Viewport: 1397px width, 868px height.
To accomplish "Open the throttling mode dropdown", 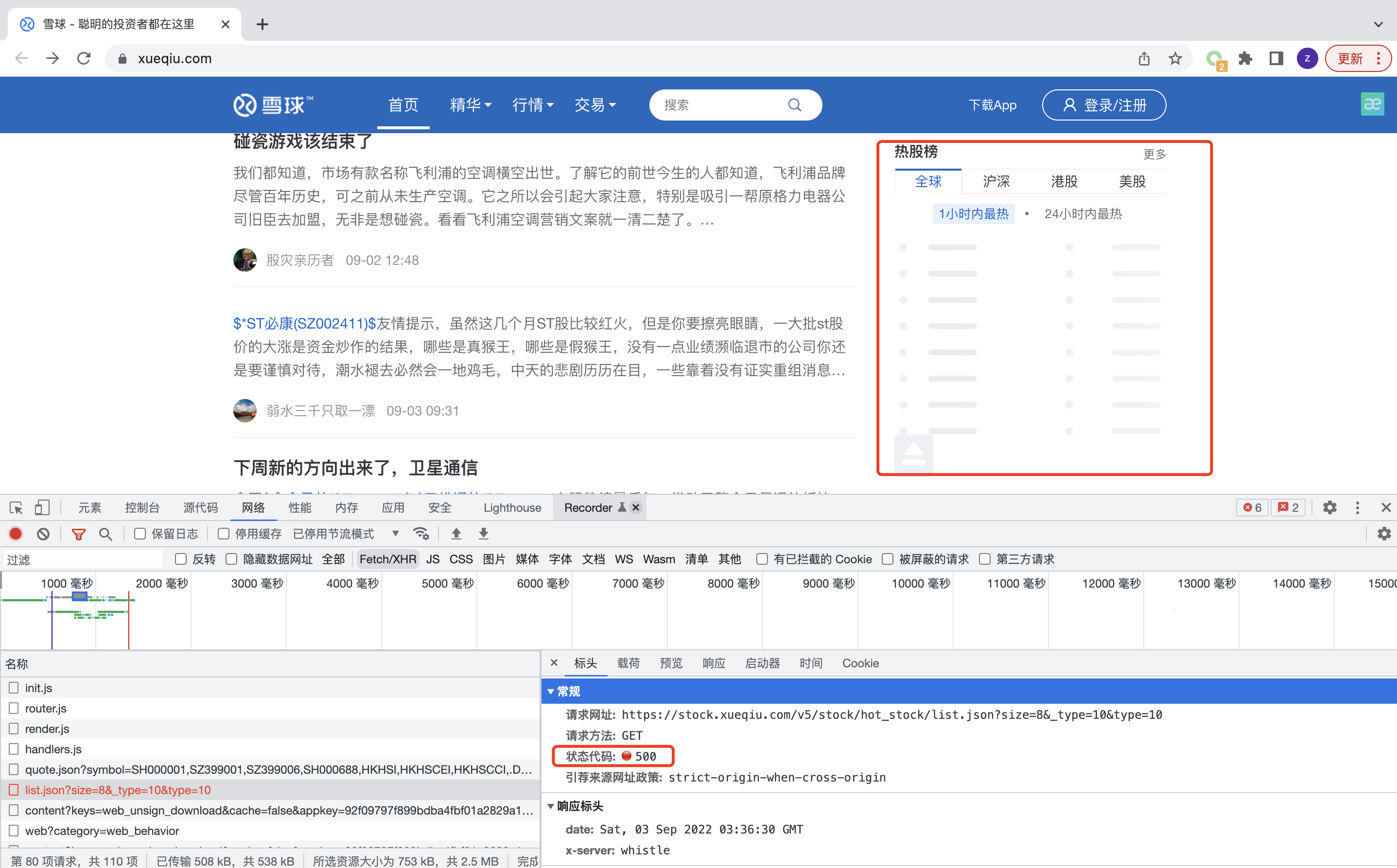I will (346, 534).
